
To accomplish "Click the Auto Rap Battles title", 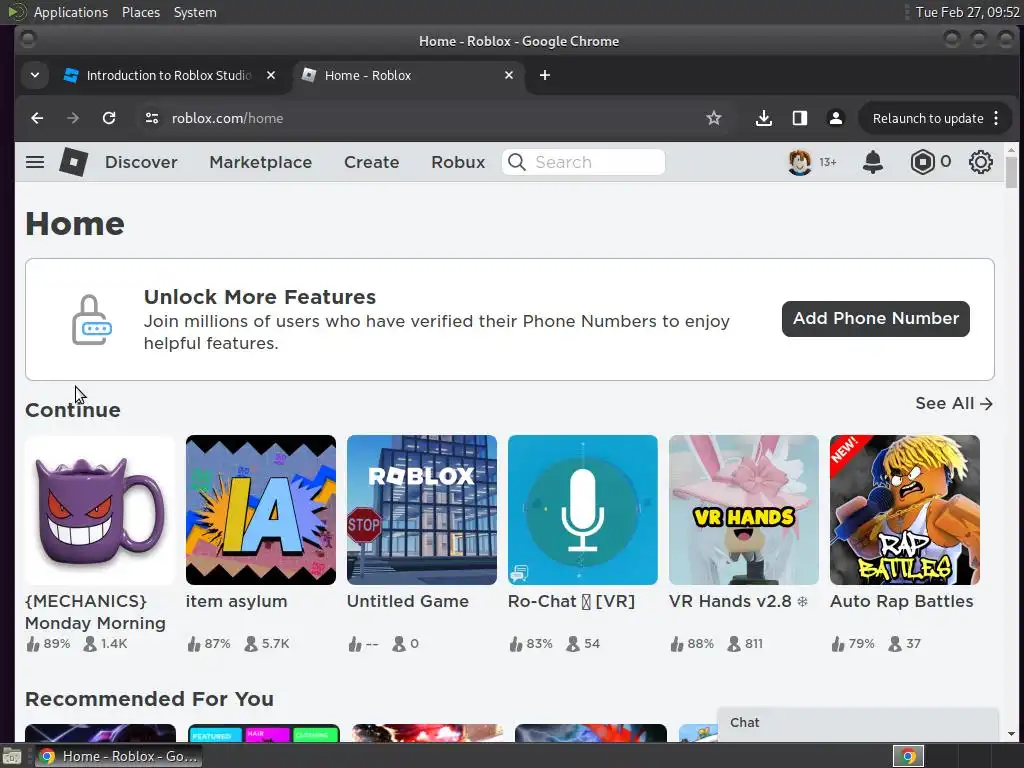I will [901, 601].
